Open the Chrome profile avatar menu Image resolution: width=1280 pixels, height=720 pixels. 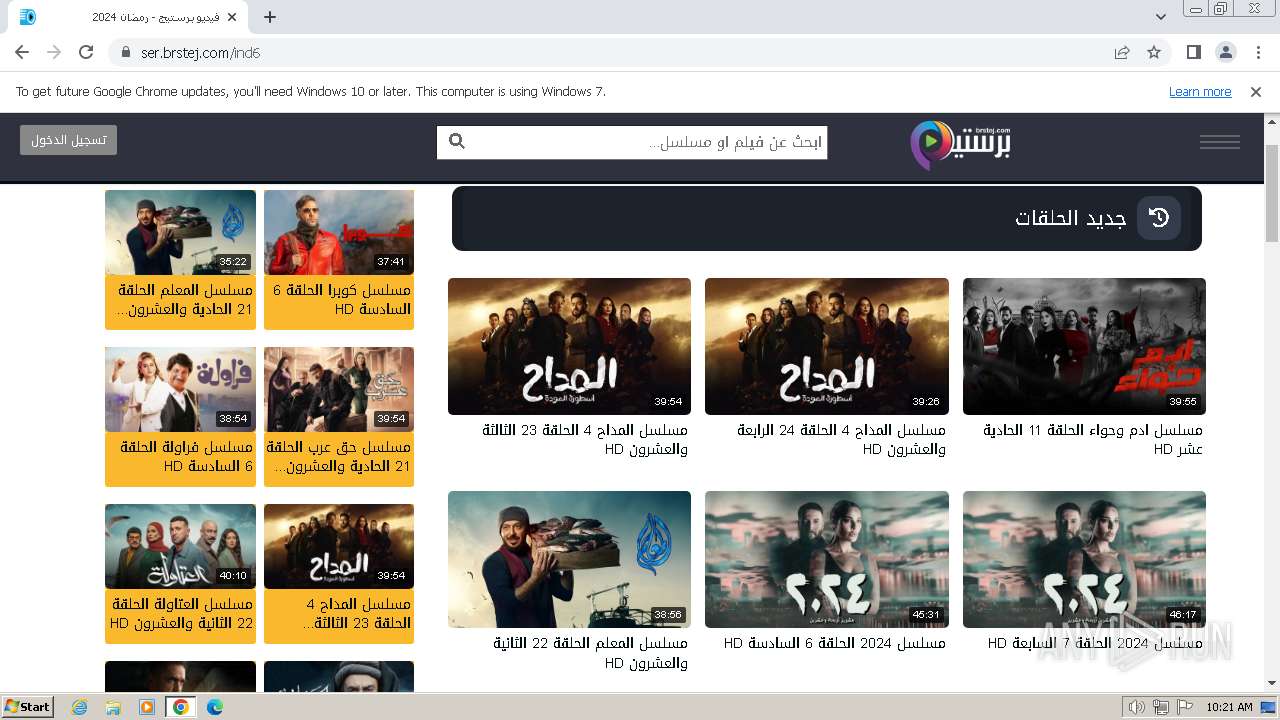(1226, 52)
